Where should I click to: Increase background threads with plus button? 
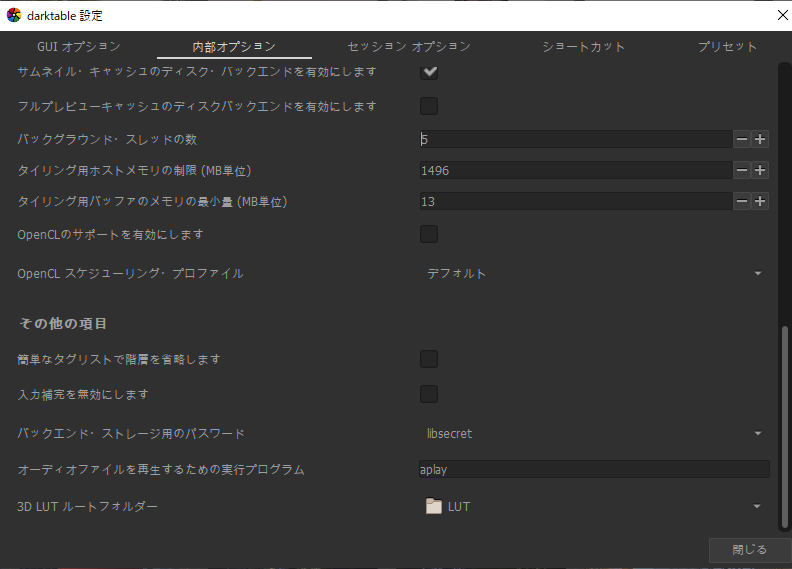pyautogui.click(x=760, y=139)
